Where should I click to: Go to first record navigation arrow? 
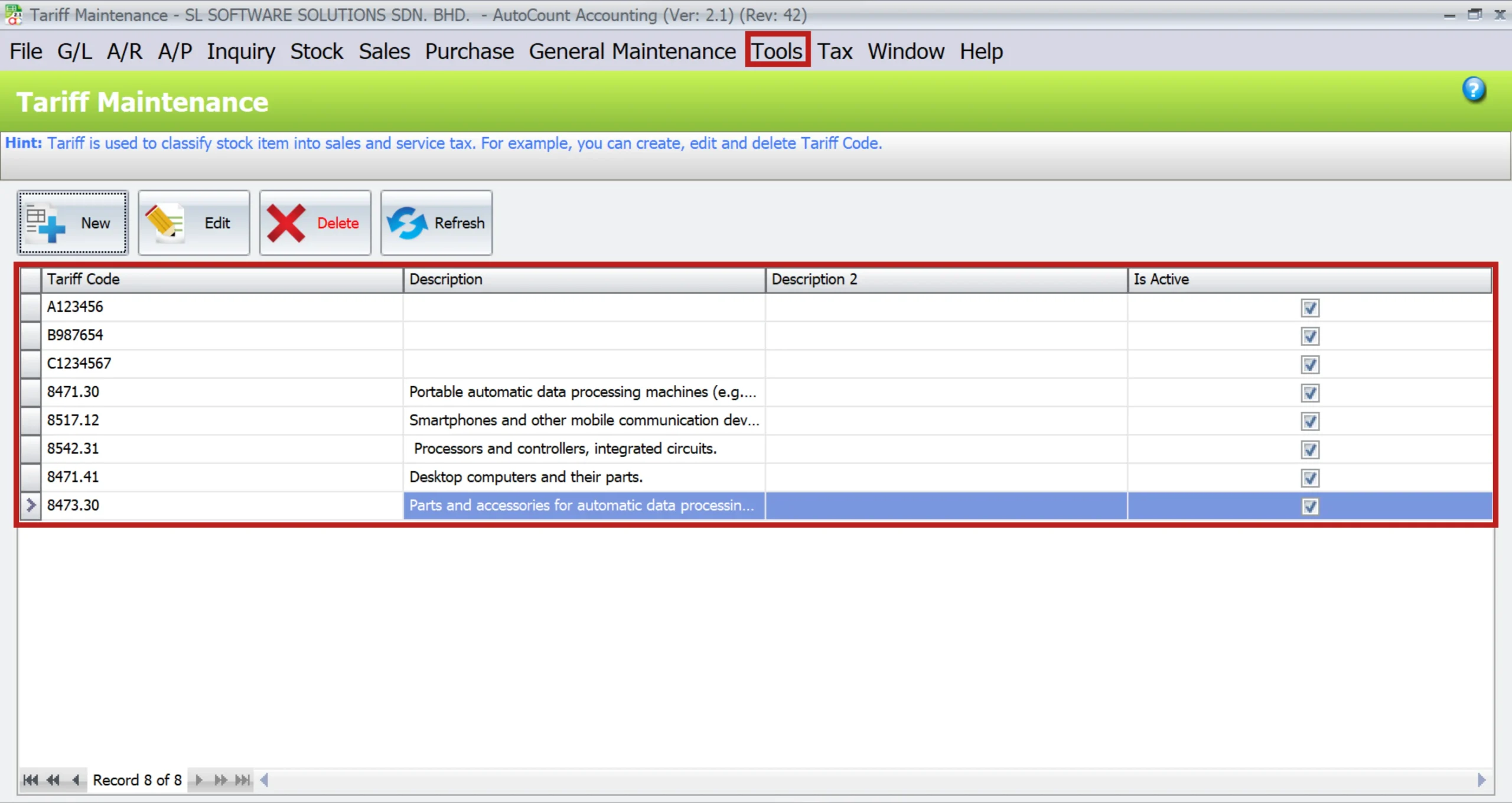click(30, 780)
